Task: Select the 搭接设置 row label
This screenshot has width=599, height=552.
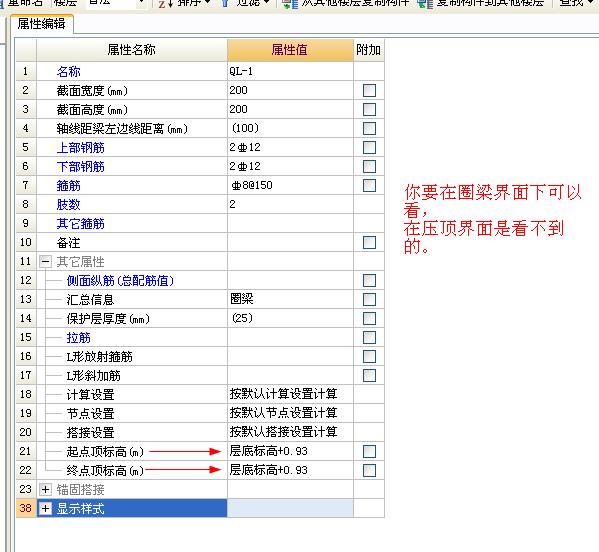Action: click(91, 432)
